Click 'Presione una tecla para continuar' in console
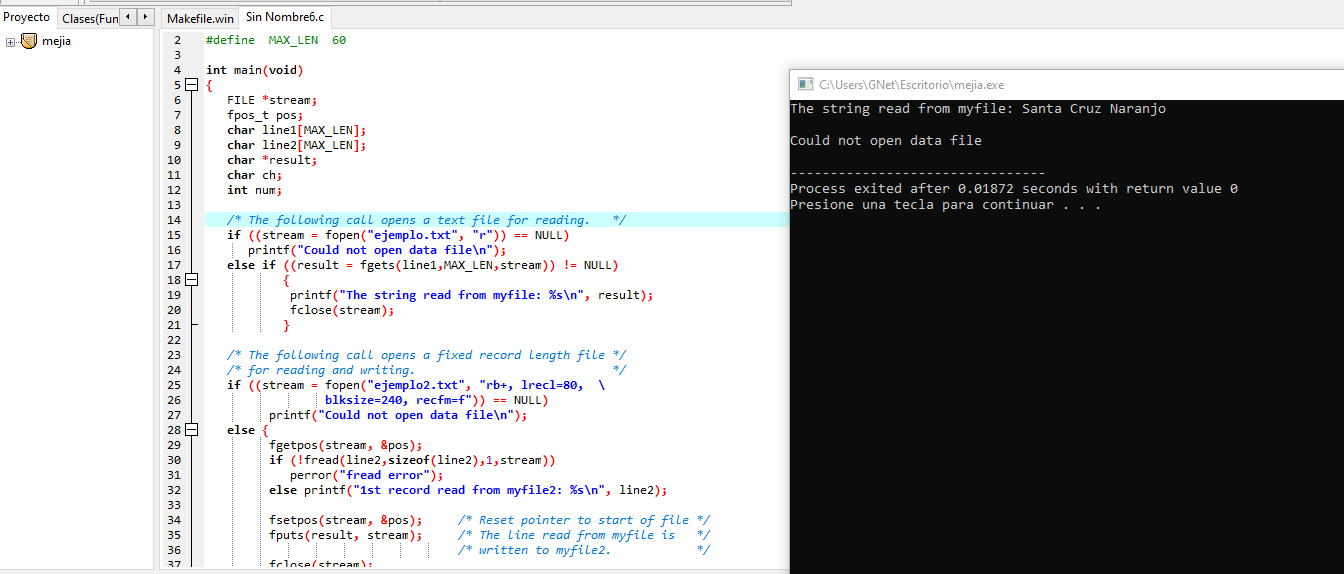This screenshot has width=1344, height=574. click(946, 205)
